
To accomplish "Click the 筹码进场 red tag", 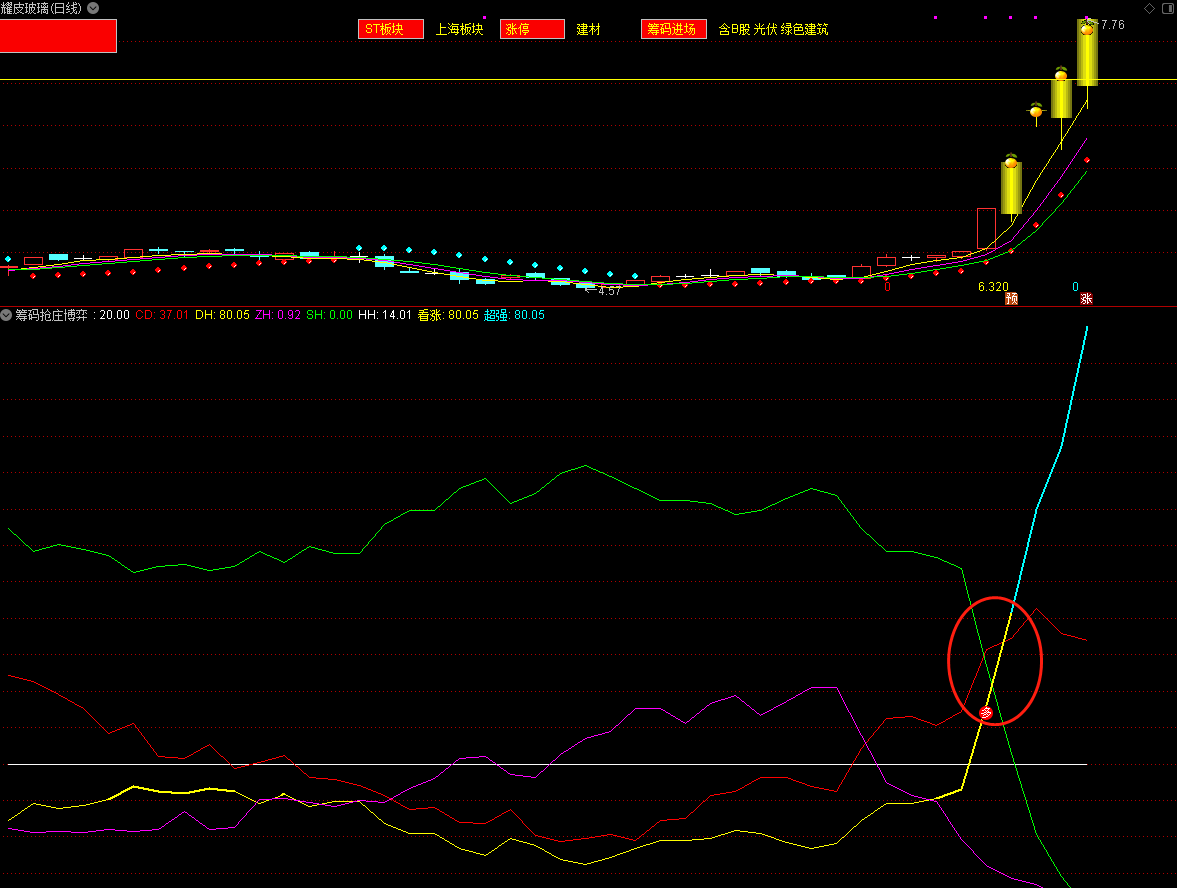I will 673,29.
